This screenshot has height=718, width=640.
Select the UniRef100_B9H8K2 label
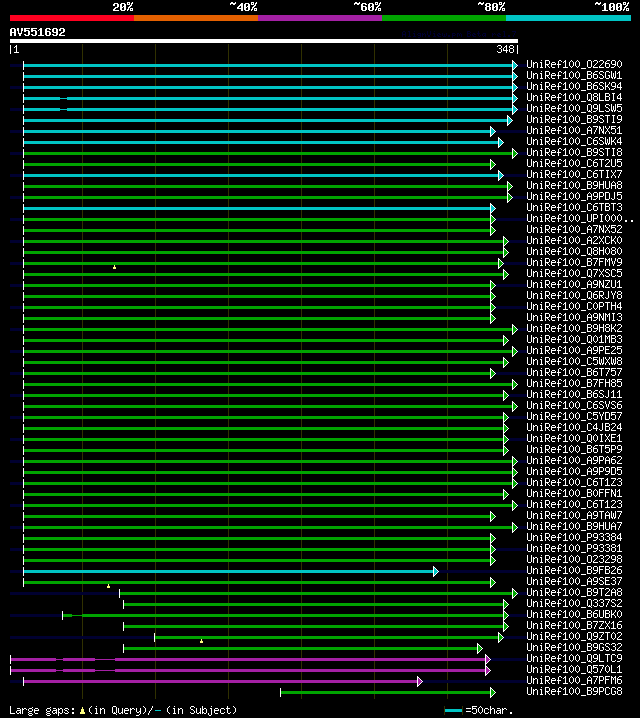coord(574,328)
